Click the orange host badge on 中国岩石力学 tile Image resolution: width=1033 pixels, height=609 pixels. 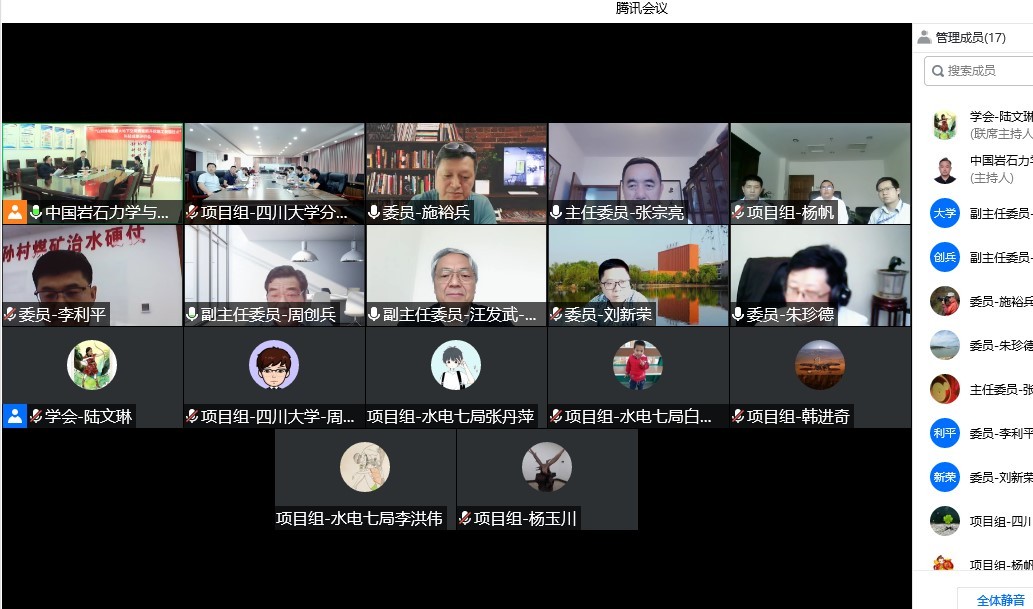tap(14, 212)
